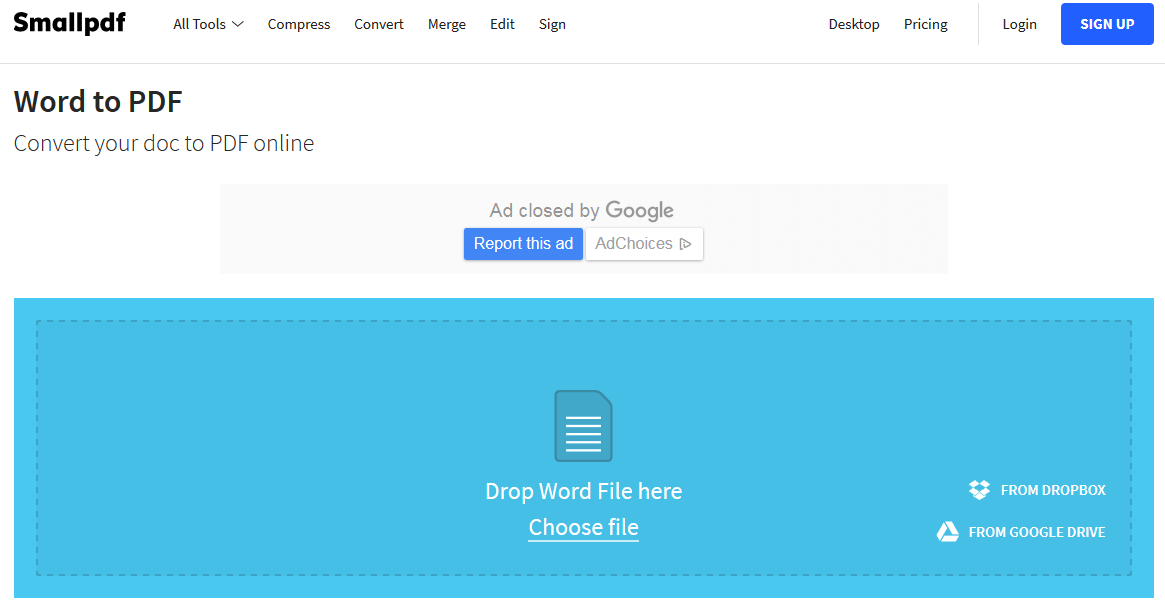Click the Login link

(1019, 24)
